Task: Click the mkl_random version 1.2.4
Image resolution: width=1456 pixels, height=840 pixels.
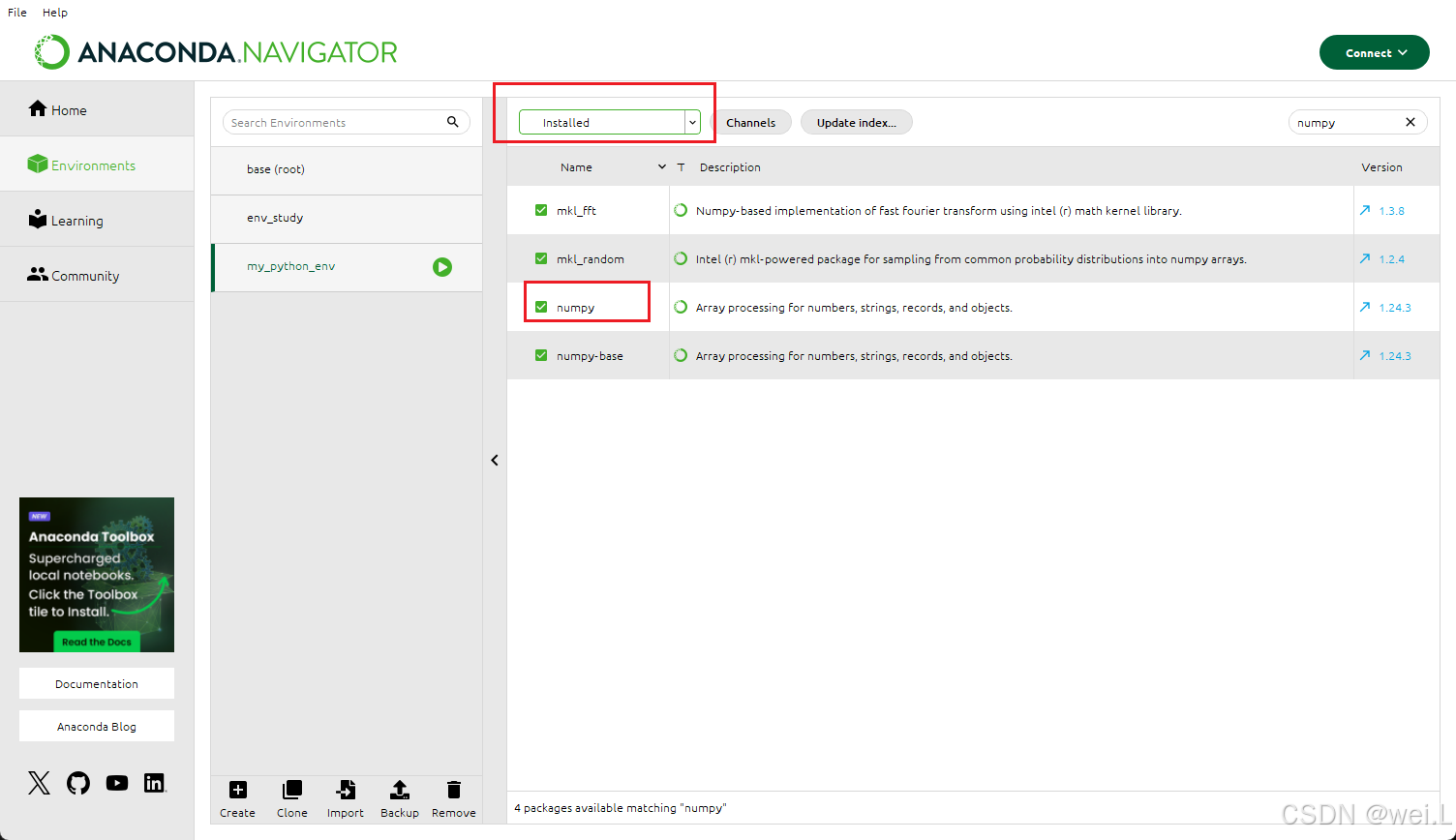Action: pos(1391,258)
